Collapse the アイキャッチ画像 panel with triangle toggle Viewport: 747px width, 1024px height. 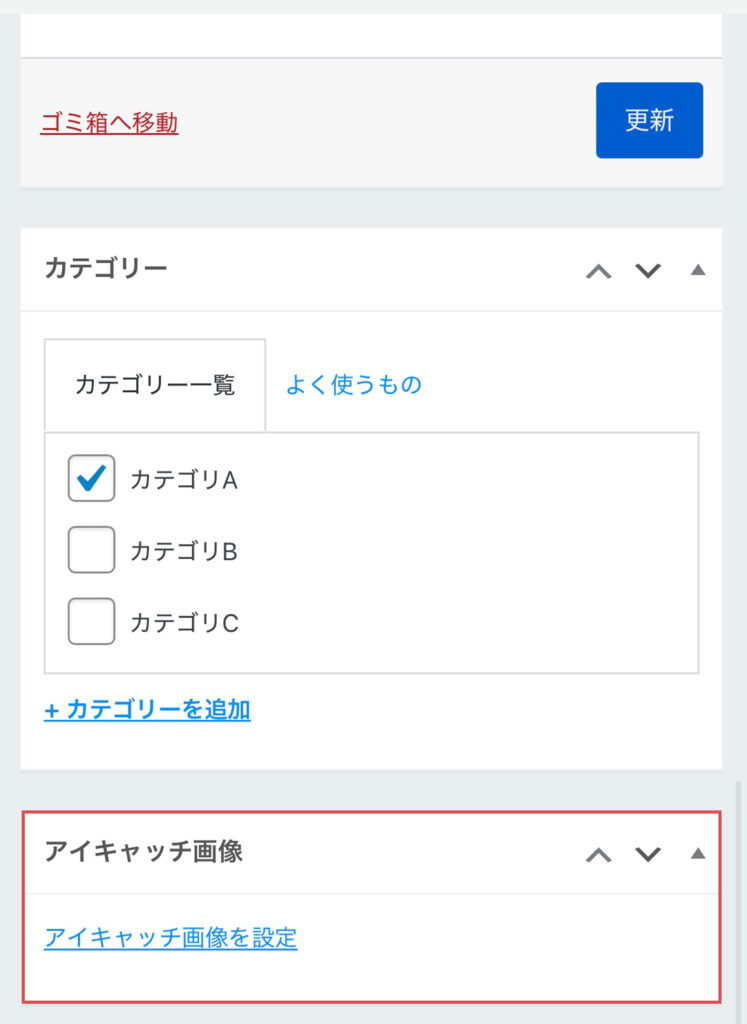pos(698,853)
